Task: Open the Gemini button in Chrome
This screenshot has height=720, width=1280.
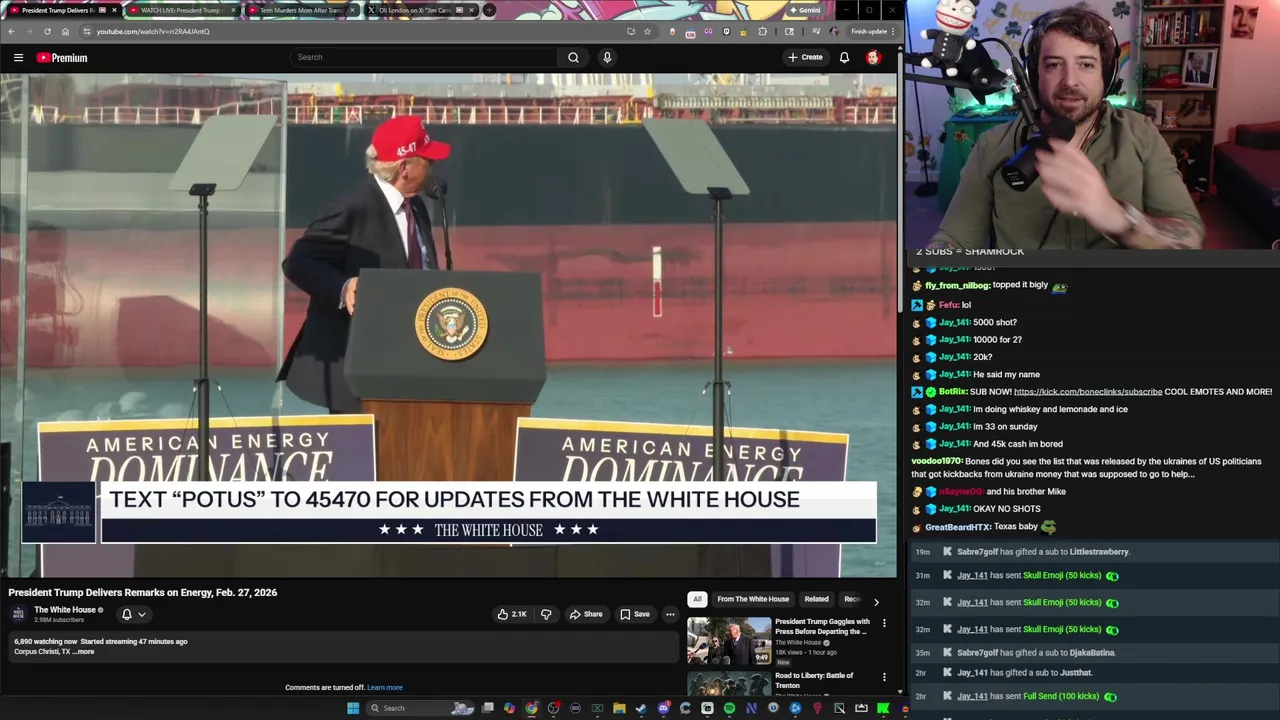Action: 805,10
